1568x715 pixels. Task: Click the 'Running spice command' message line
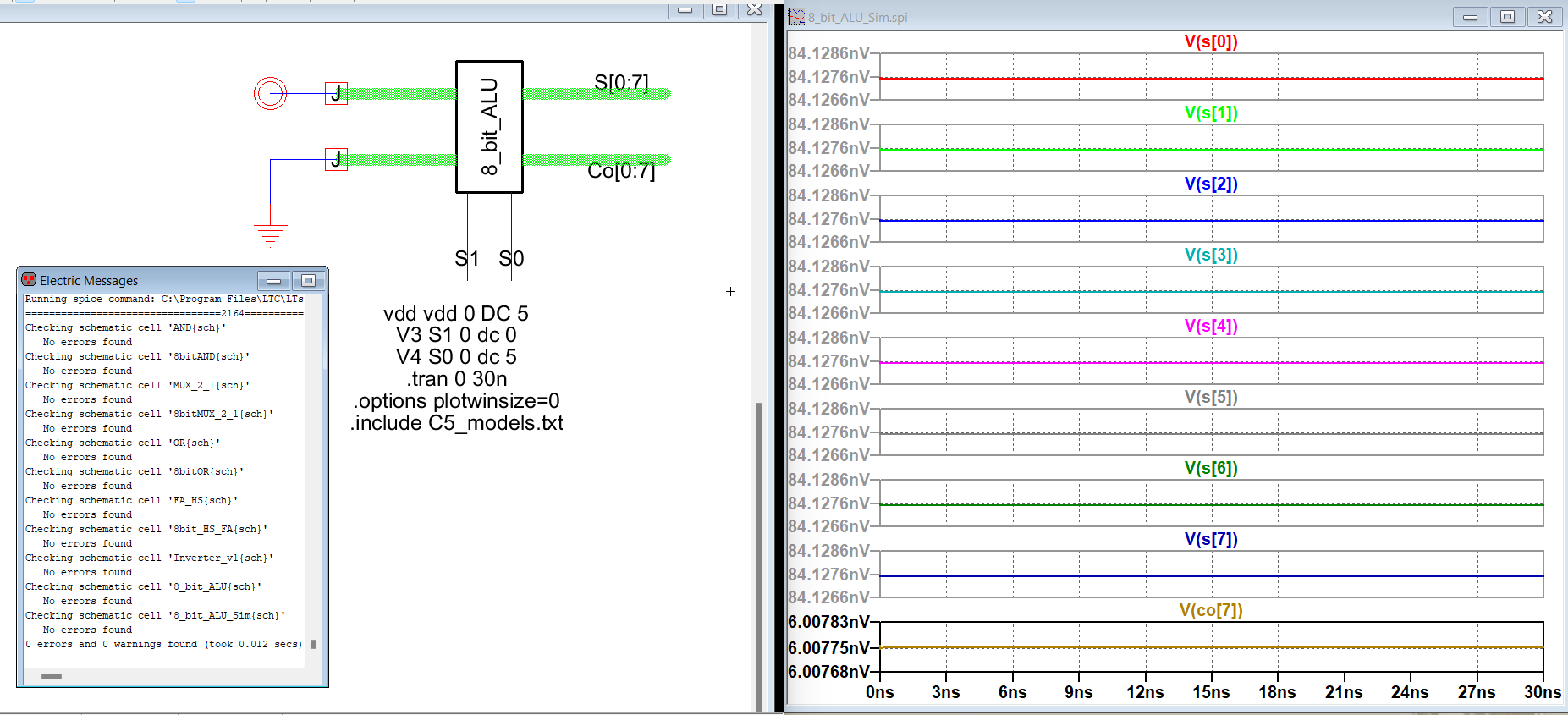tap(163, 299)
